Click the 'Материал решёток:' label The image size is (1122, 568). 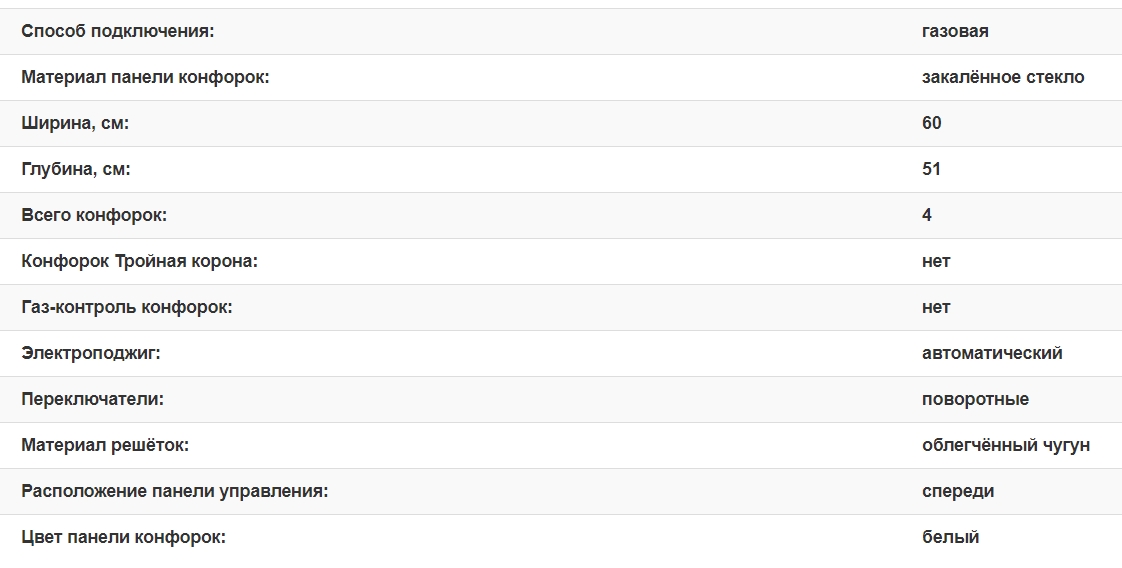point(105,445)
